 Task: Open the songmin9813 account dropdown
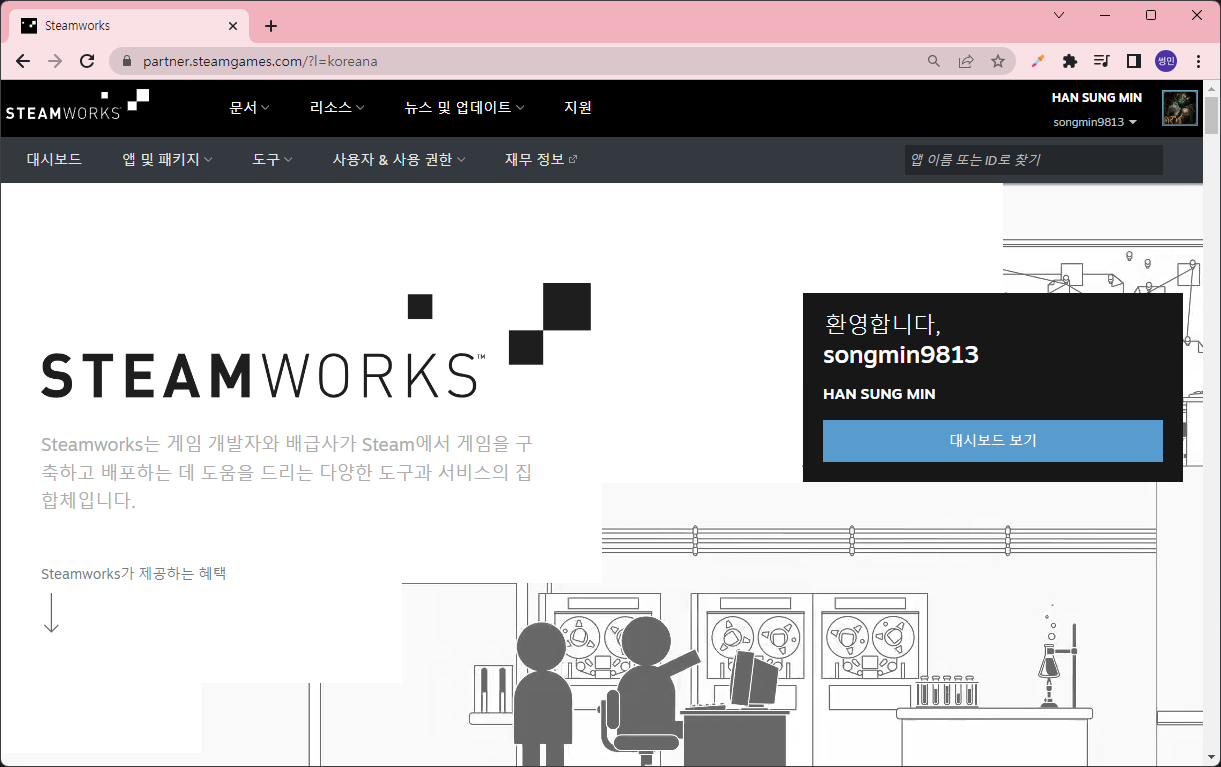tap(1096, 122)
